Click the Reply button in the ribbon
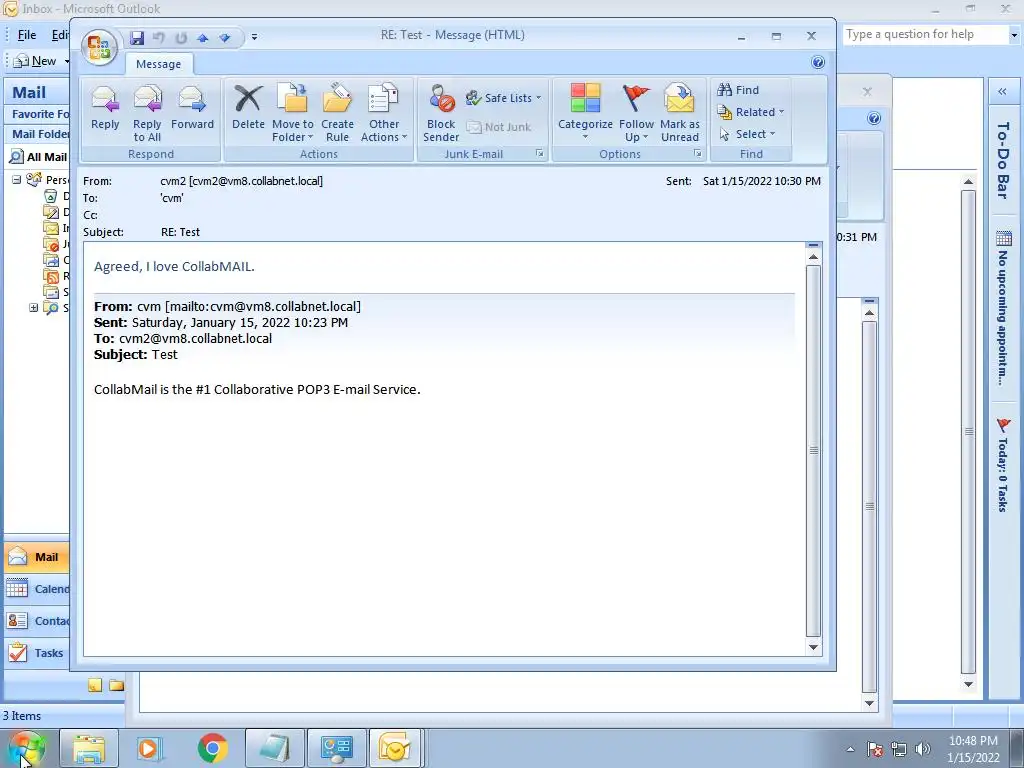This screenshot has height=768, width=1024. click(105, 108)
